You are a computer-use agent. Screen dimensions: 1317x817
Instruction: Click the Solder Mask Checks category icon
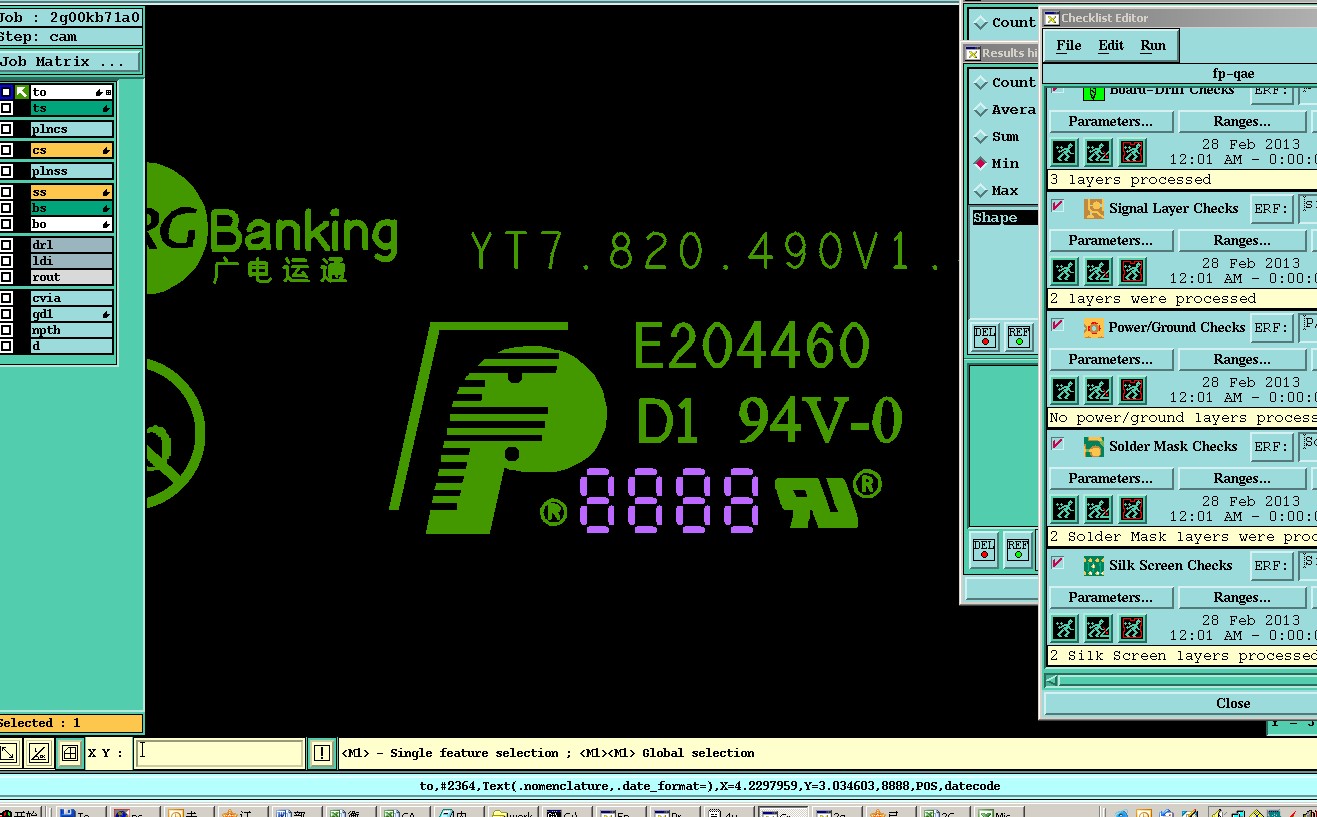point(1094,447)
